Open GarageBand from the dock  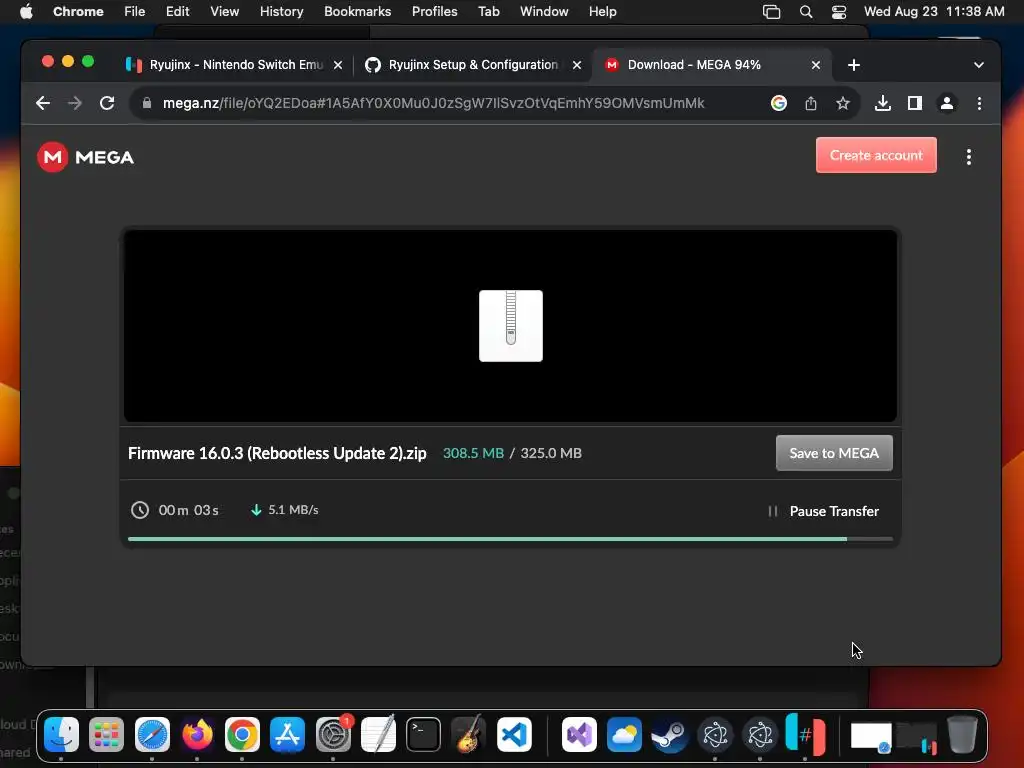coord(468,735)
